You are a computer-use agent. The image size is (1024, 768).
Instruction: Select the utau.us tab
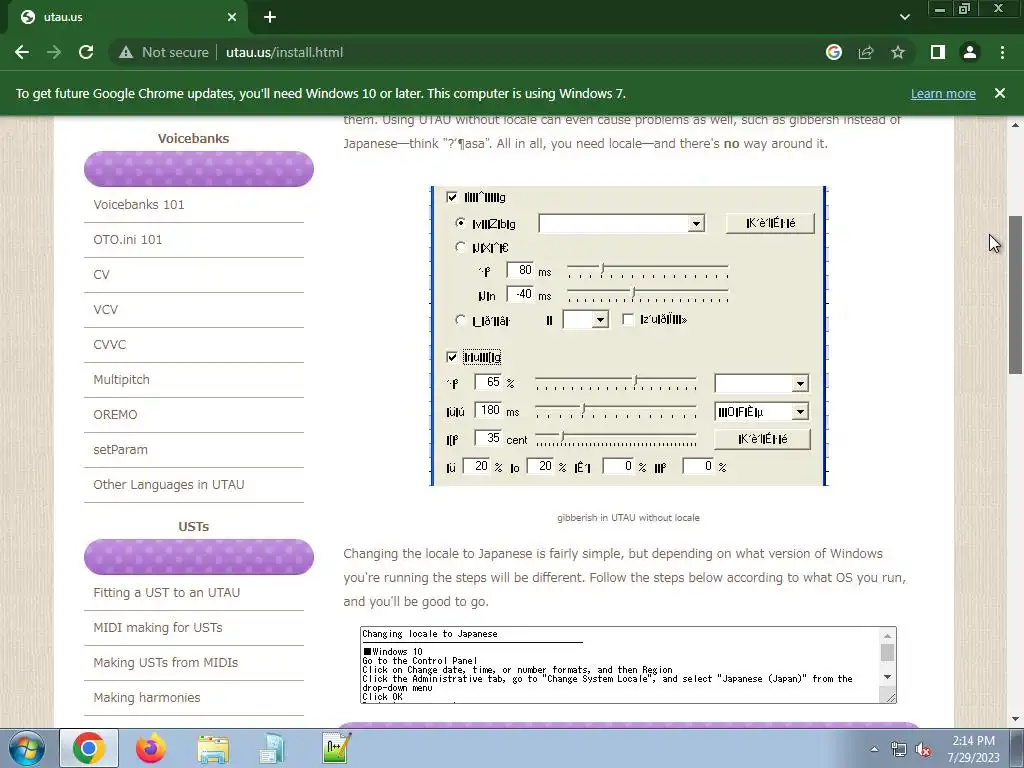(127, 17)
